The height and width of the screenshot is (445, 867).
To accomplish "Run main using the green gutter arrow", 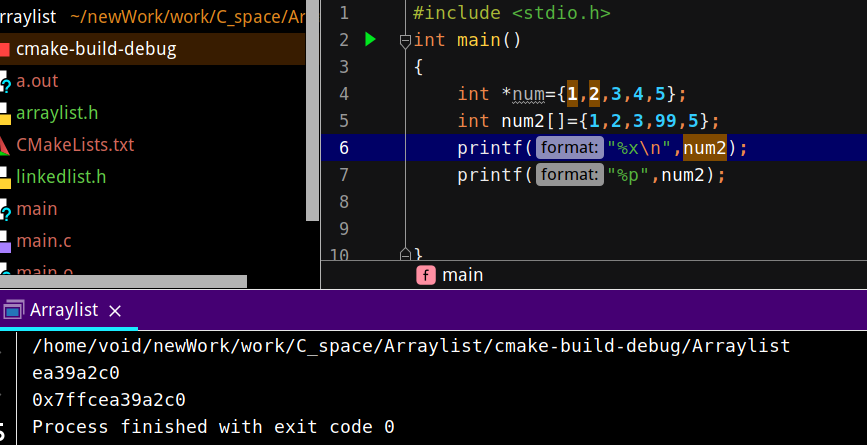I will (x=370, y=40).
